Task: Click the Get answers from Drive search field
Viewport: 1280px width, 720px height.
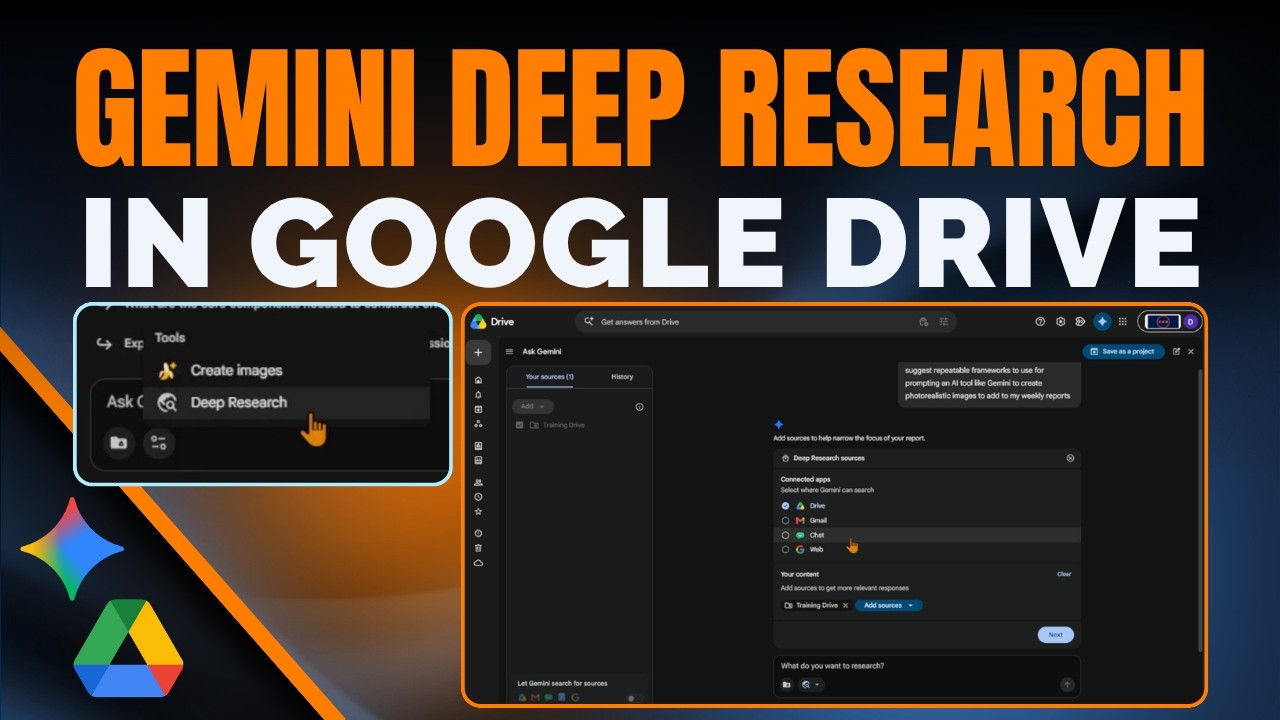Action: [x=765, y=322]
